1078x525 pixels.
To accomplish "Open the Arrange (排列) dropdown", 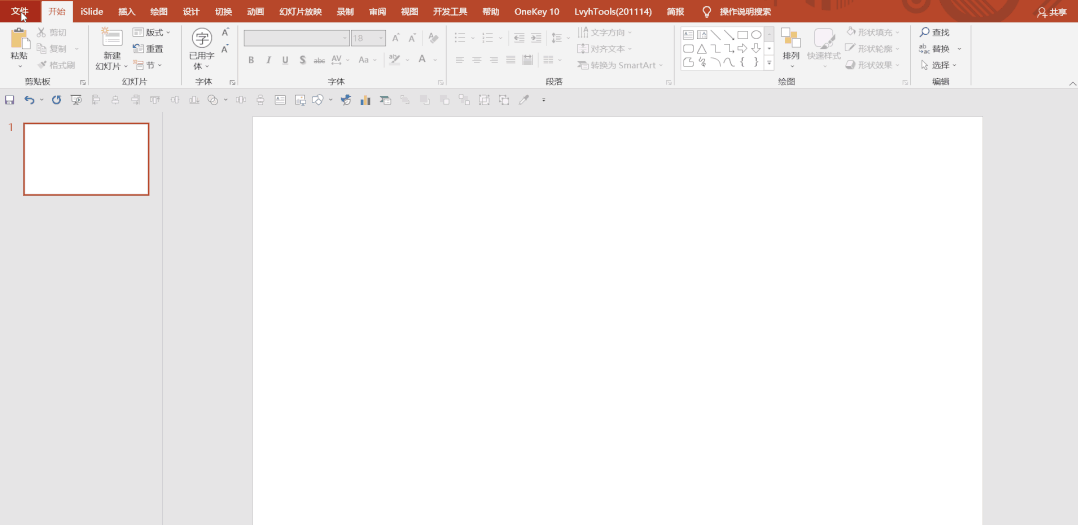I will [791, 48].
